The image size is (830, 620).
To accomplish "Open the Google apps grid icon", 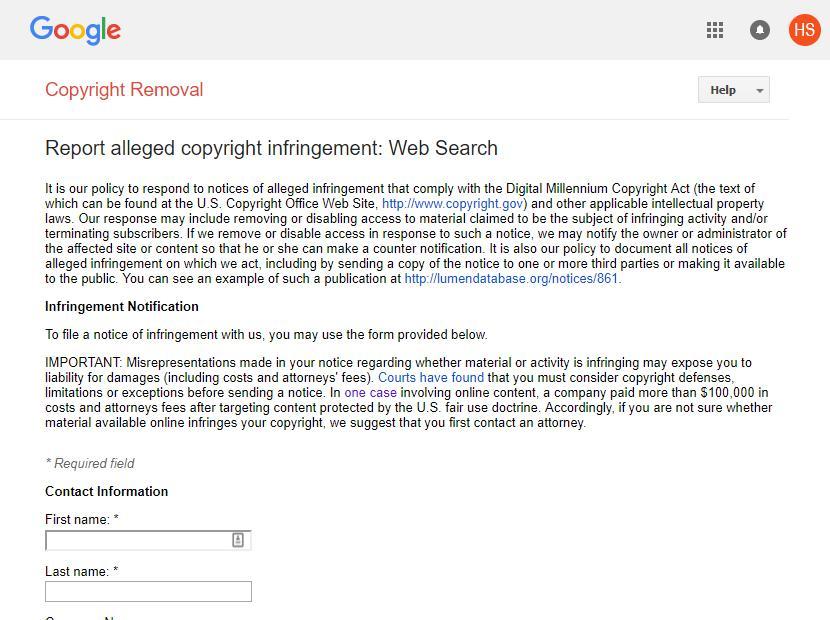I will click(x=715, y=29).
